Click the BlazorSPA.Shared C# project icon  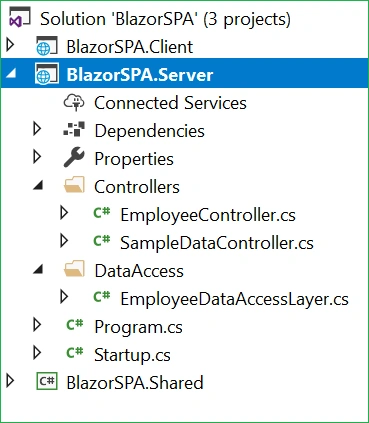tap(47, 381)
